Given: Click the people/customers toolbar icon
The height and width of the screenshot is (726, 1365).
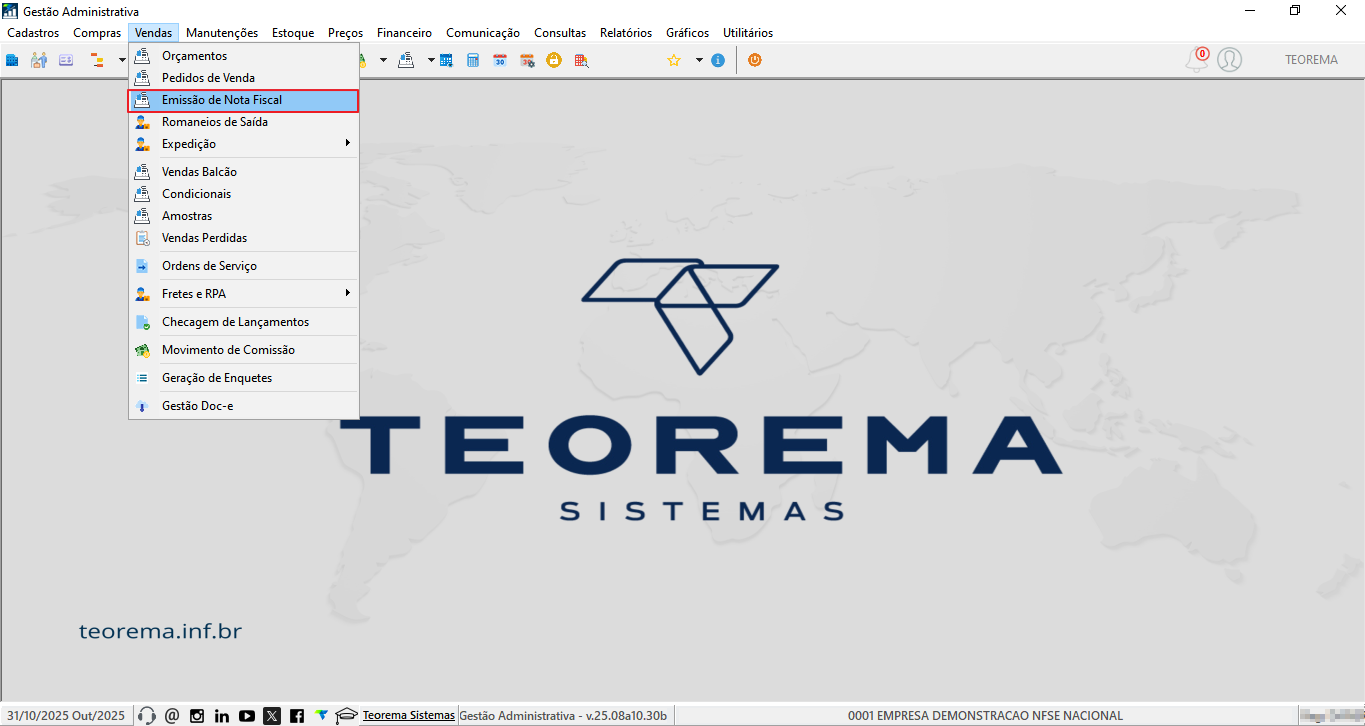Looking at the screenshot, I should pos(39,60).
